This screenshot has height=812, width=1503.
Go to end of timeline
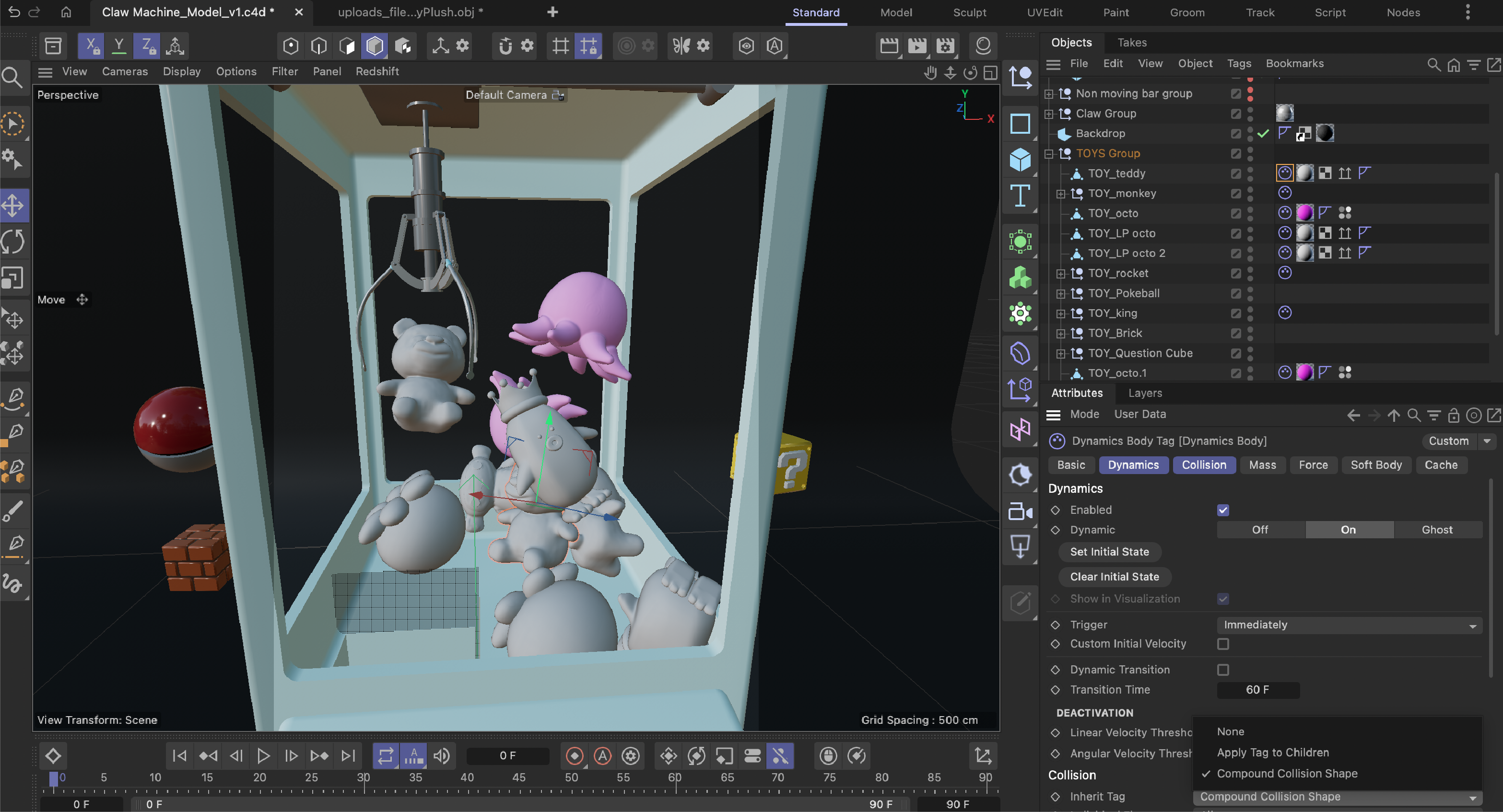pos(348,756)
